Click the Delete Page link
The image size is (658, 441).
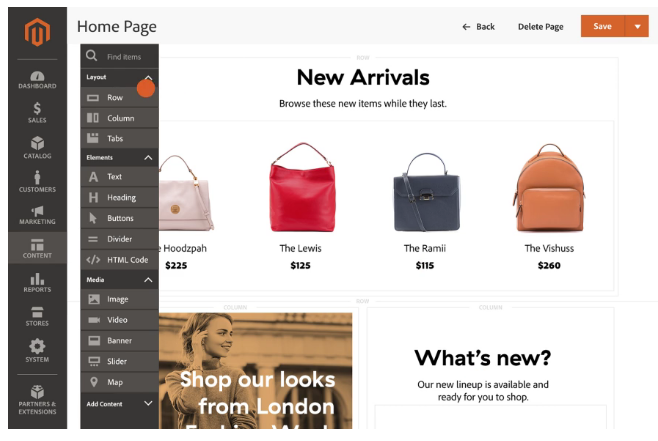(540, 27)
